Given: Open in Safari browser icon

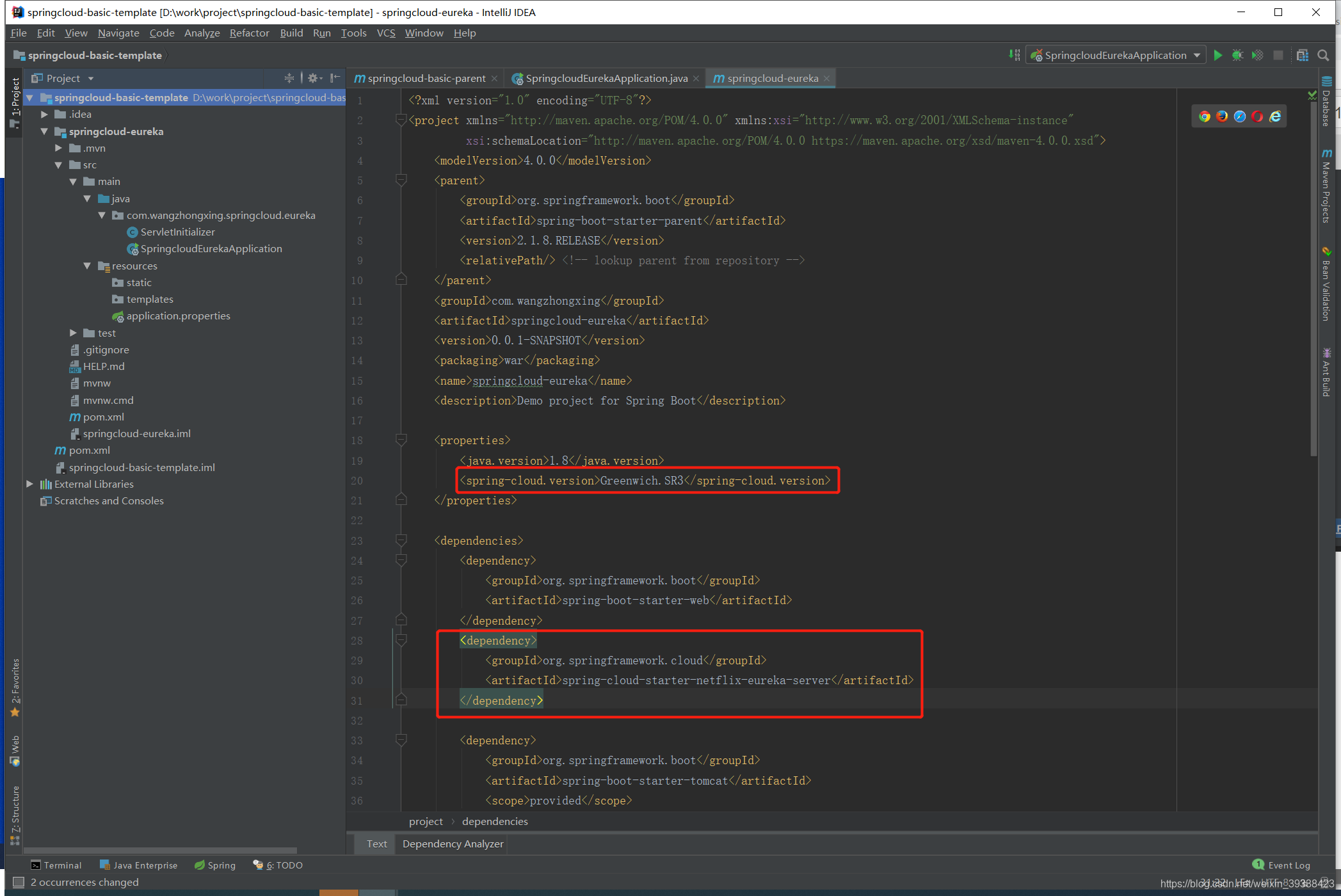Looking at the screenshot, I should [1240, 116].
